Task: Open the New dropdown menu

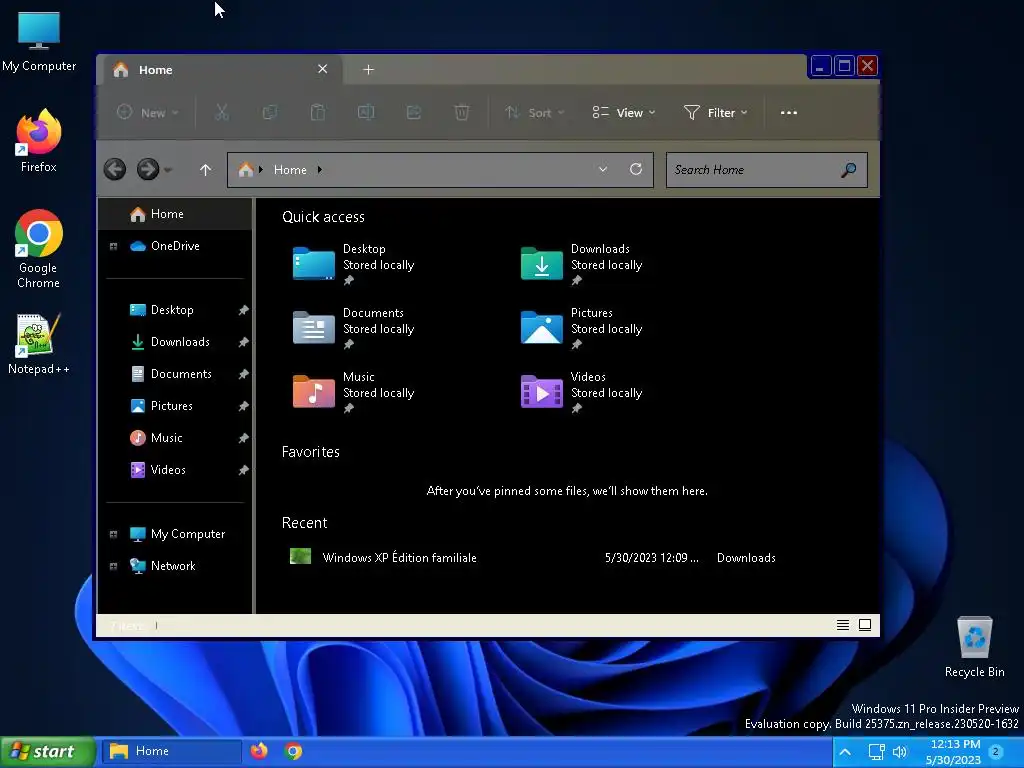Action: pyautogui.click(x=148, y=112)
